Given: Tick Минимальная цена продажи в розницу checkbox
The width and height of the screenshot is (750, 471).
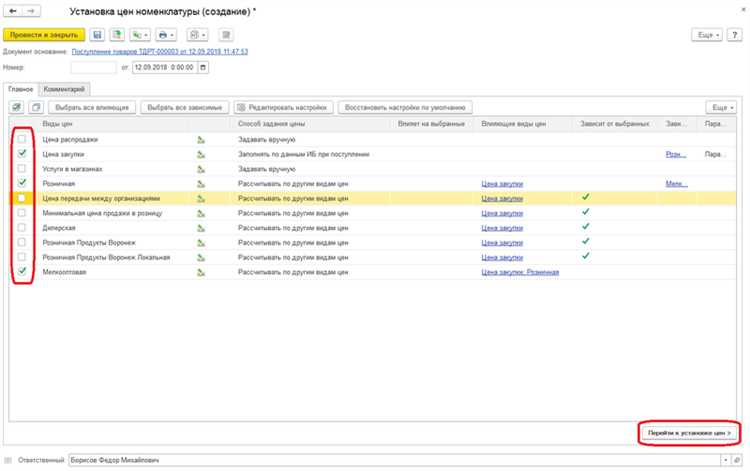Looking at the screenshot, I should coord(22,213).
